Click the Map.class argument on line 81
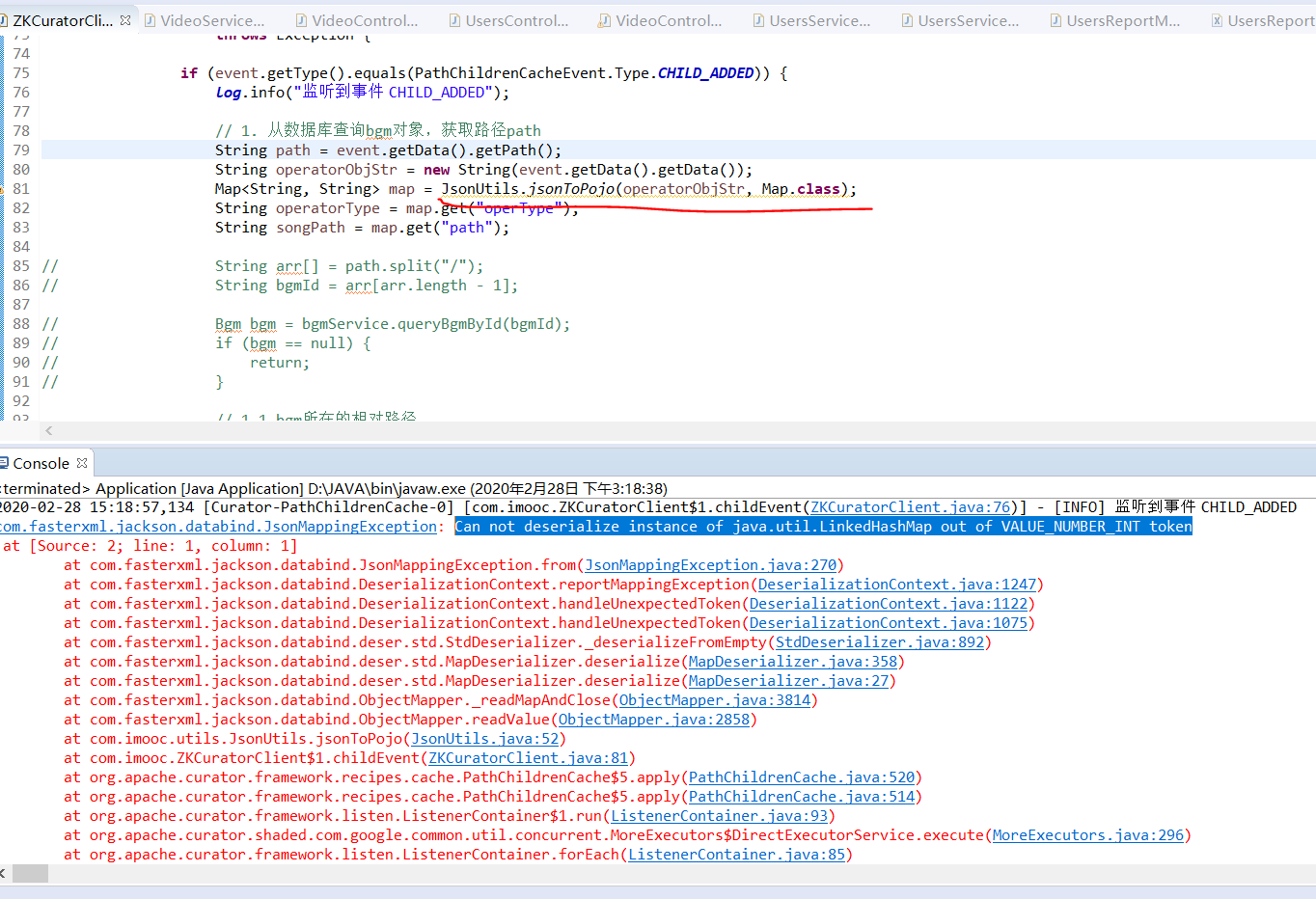The width and height of the screenshot is (1316, 899). [x=801, y=189]
